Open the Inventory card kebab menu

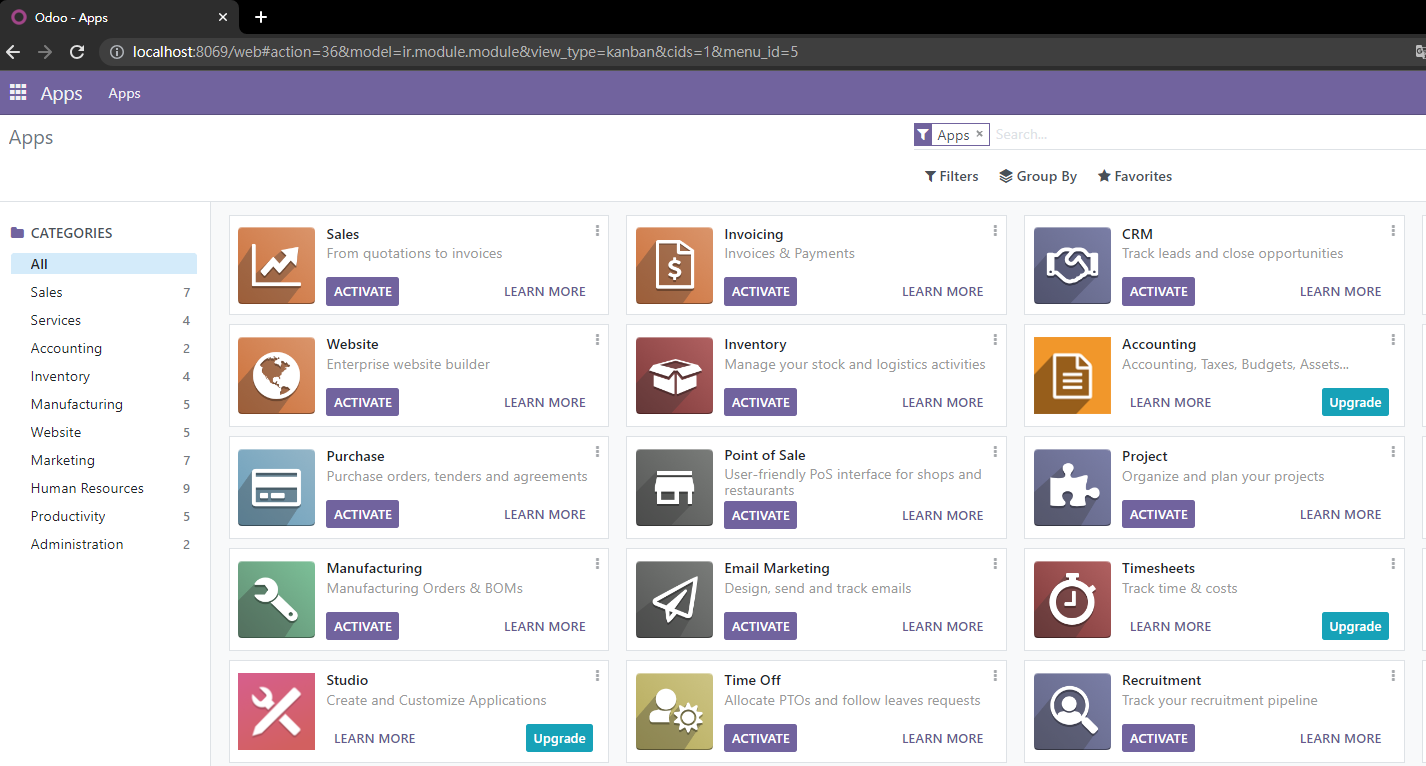coord(995,341)
